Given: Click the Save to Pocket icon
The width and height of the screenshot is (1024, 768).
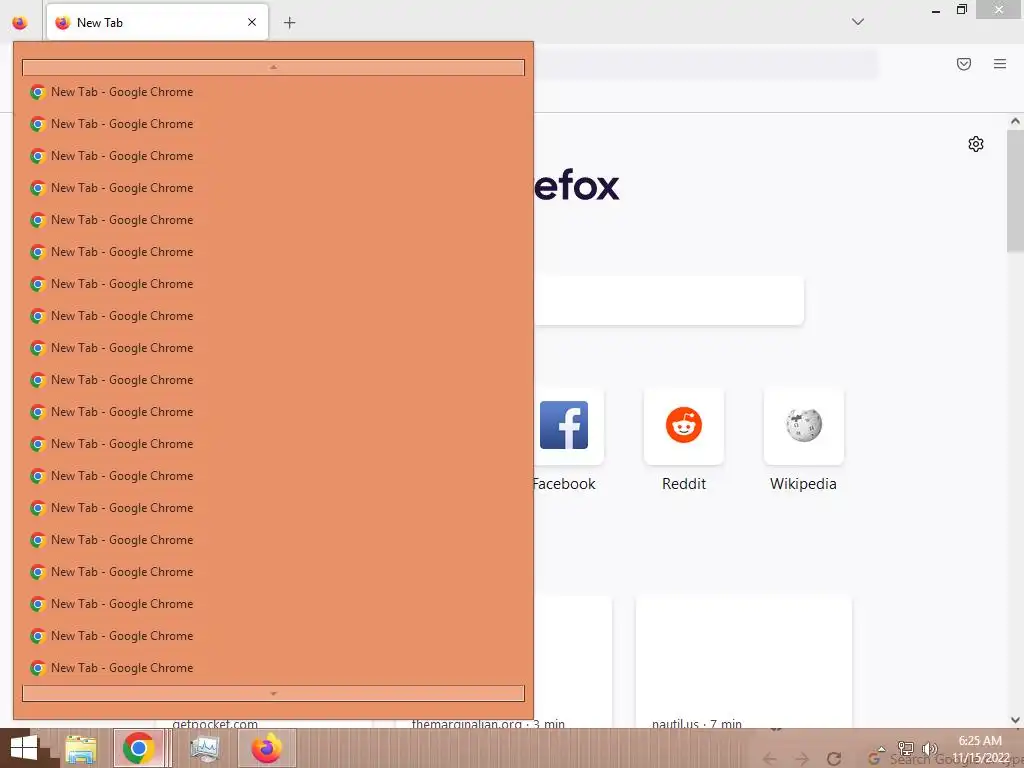Looking at the screenshot, I should coord(964,64).
